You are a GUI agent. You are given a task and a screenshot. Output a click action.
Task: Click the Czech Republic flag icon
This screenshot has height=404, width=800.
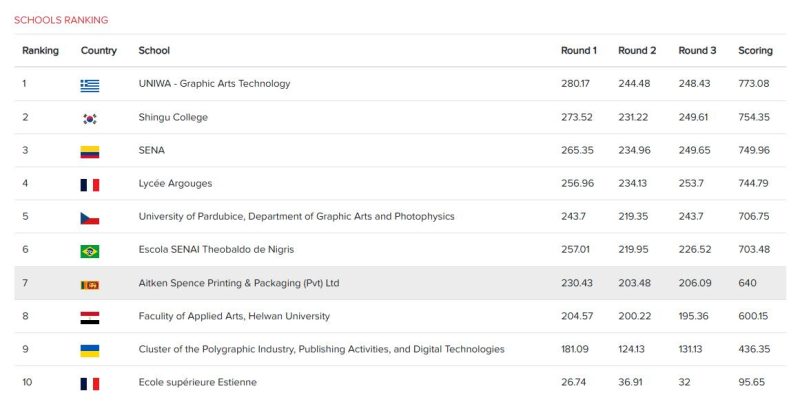tap(90, 218)
